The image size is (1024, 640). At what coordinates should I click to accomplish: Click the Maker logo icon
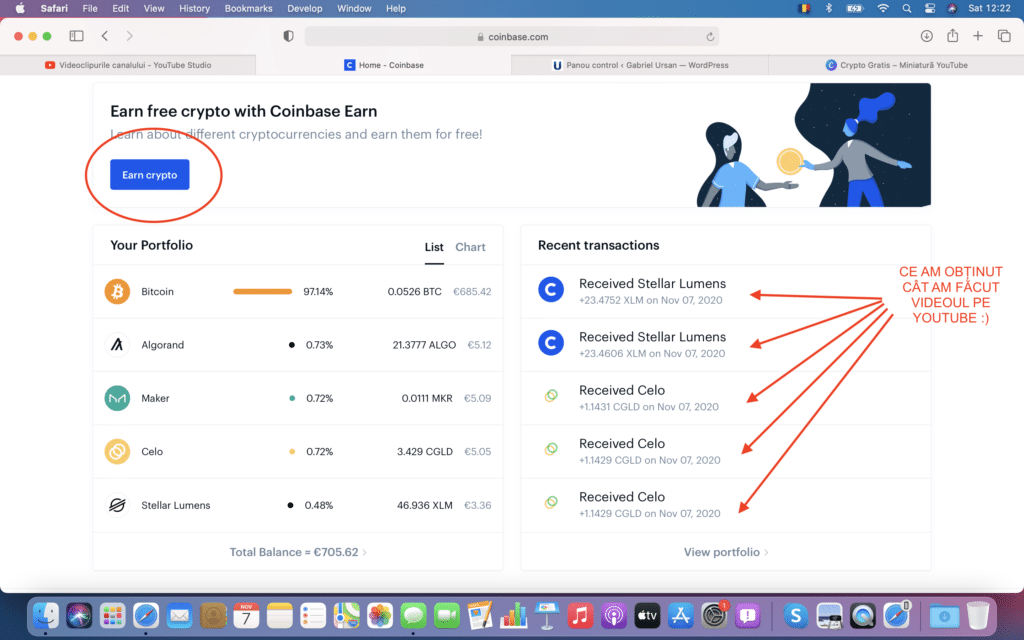(x=118, y=398)
